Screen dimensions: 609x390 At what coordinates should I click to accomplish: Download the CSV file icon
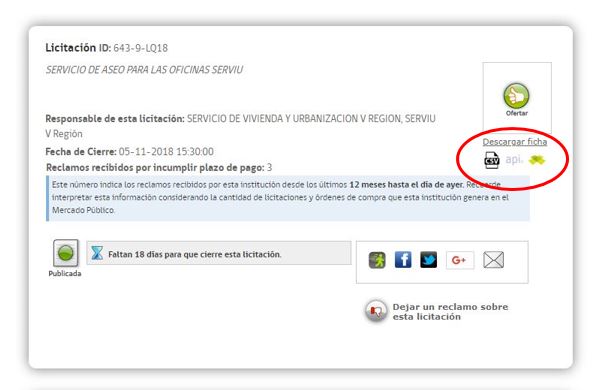[x=492, y=160]
